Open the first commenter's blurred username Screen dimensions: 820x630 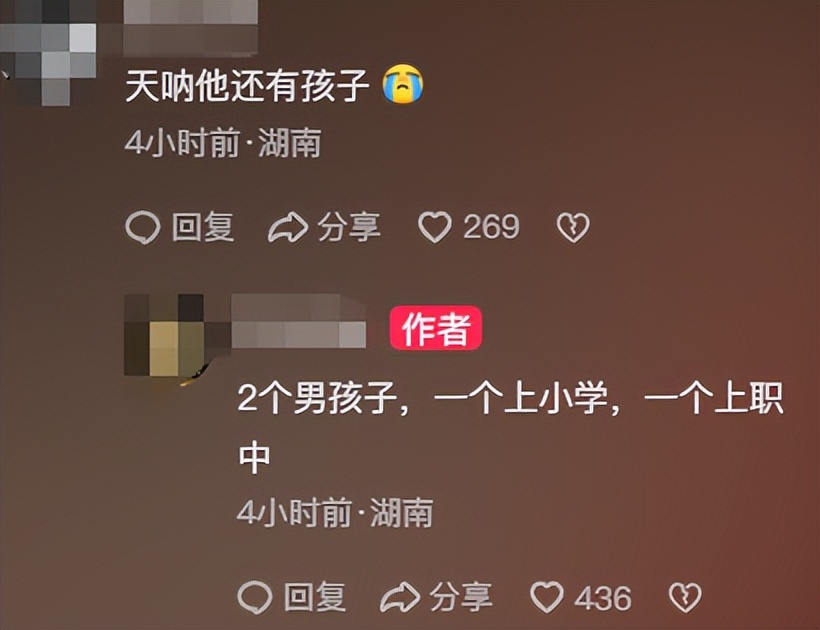(x=190, y=26)
